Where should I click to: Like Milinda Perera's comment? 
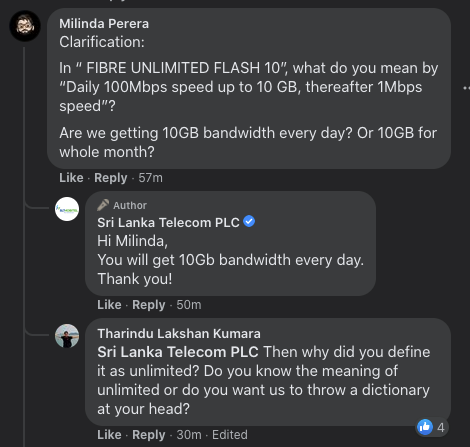71,178
